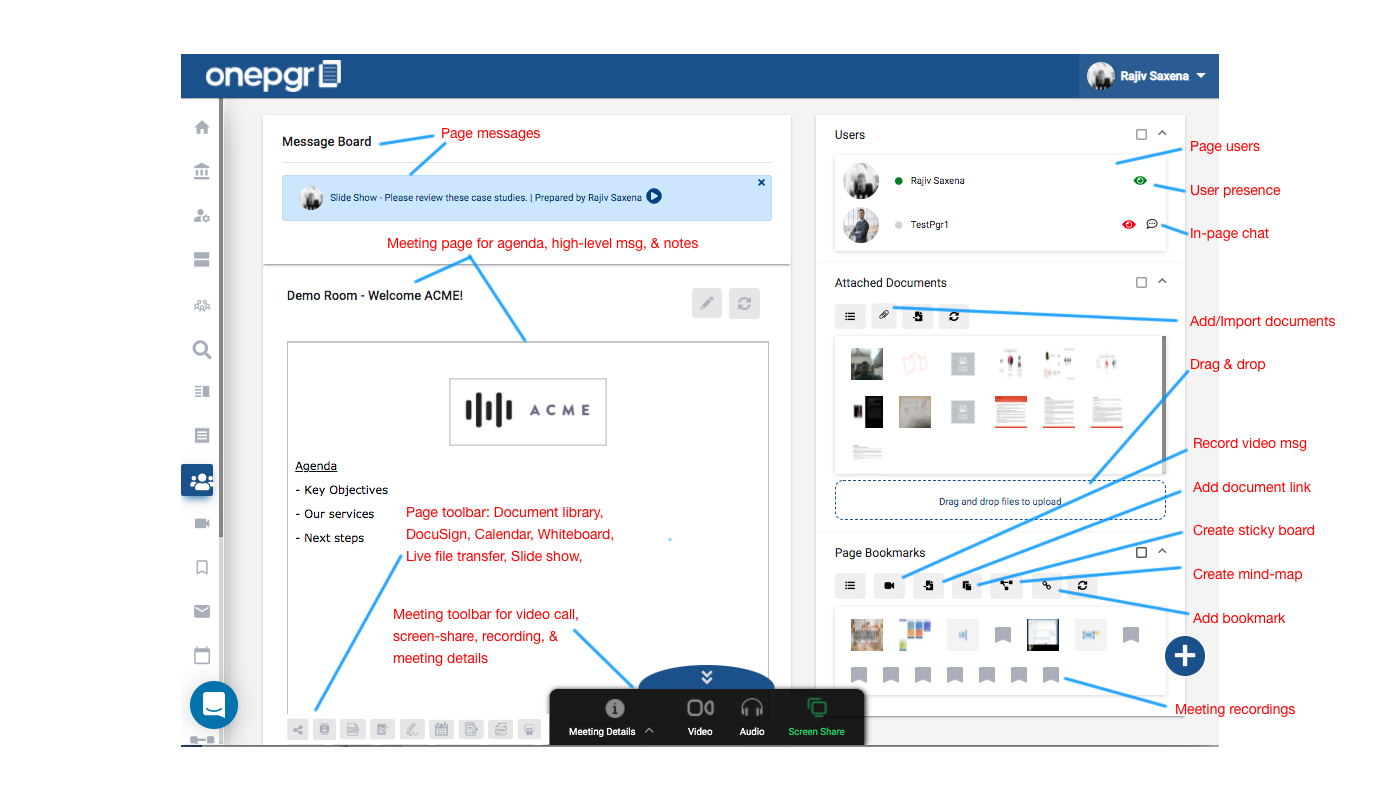Expand the Meeting Details caret arrow

[x=649, y=731]
